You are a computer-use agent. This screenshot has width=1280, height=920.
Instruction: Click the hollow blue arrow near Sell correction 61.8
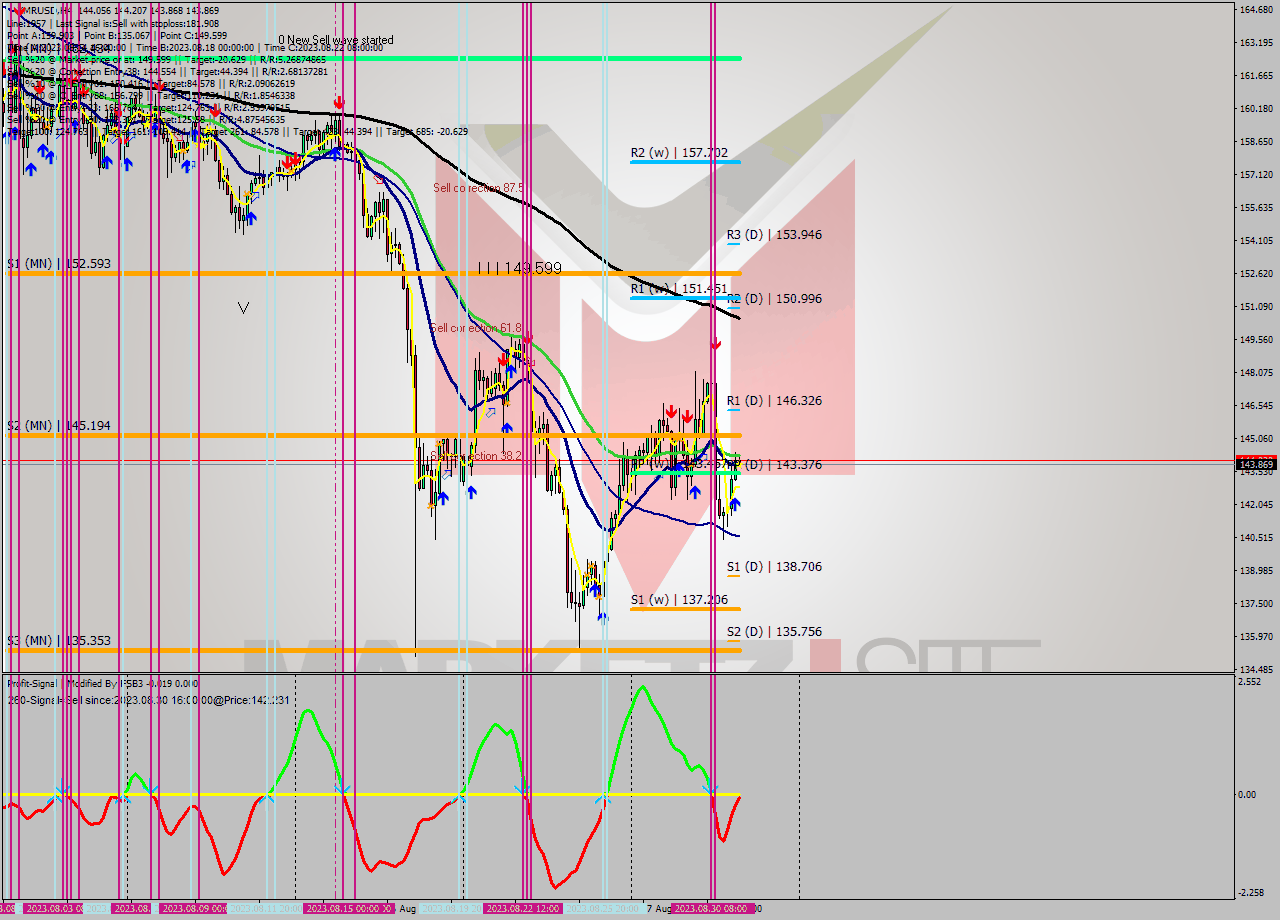(x=490, y=412)
